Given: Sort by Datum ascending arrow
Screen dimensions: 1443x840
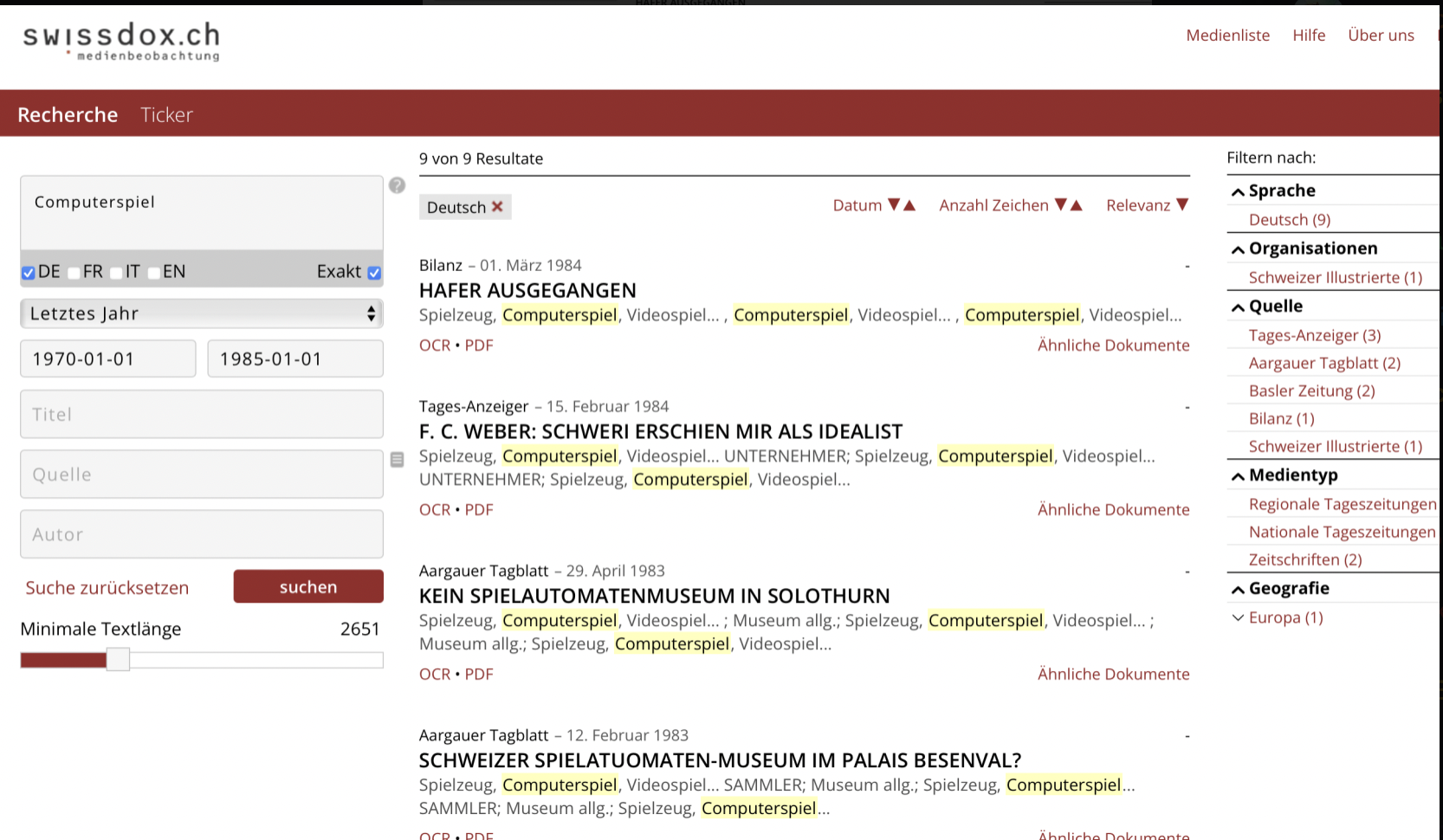Looking at the screenshot, I should click(909, 205).
